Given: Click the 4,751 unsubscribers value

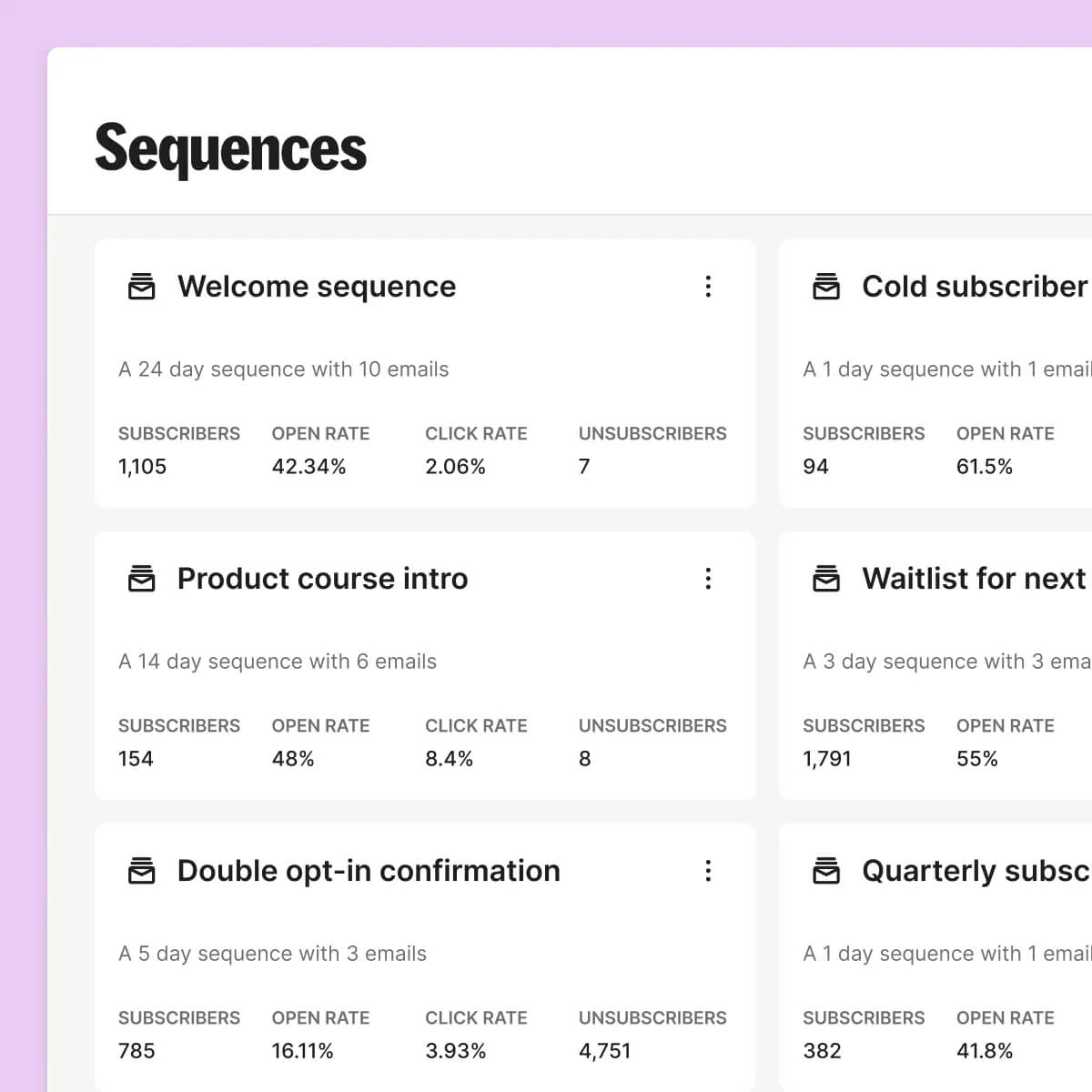Looking at the screenshot, I should 604,1051.
